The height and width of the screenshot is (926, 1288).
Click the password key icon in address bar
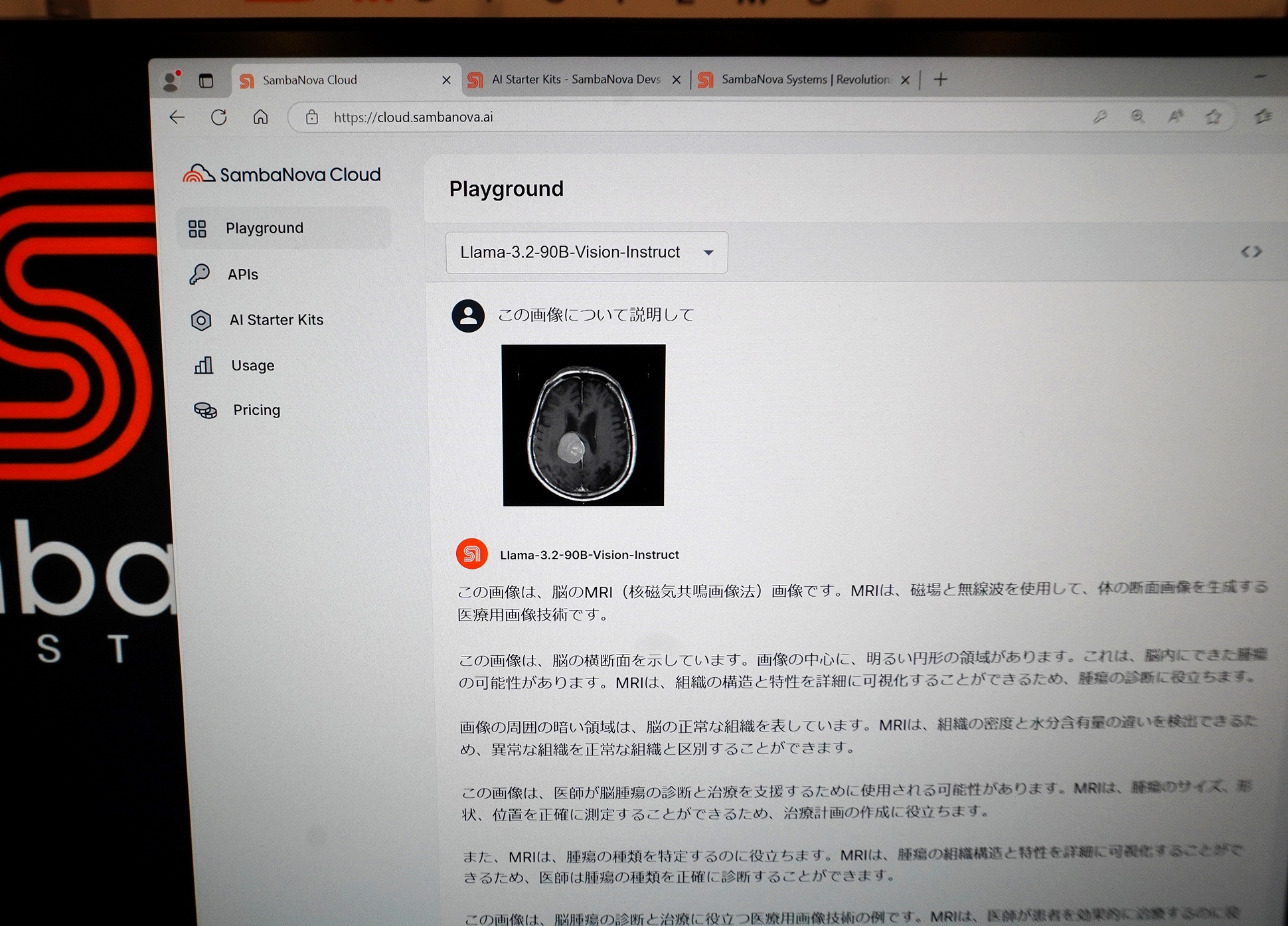1100,117
